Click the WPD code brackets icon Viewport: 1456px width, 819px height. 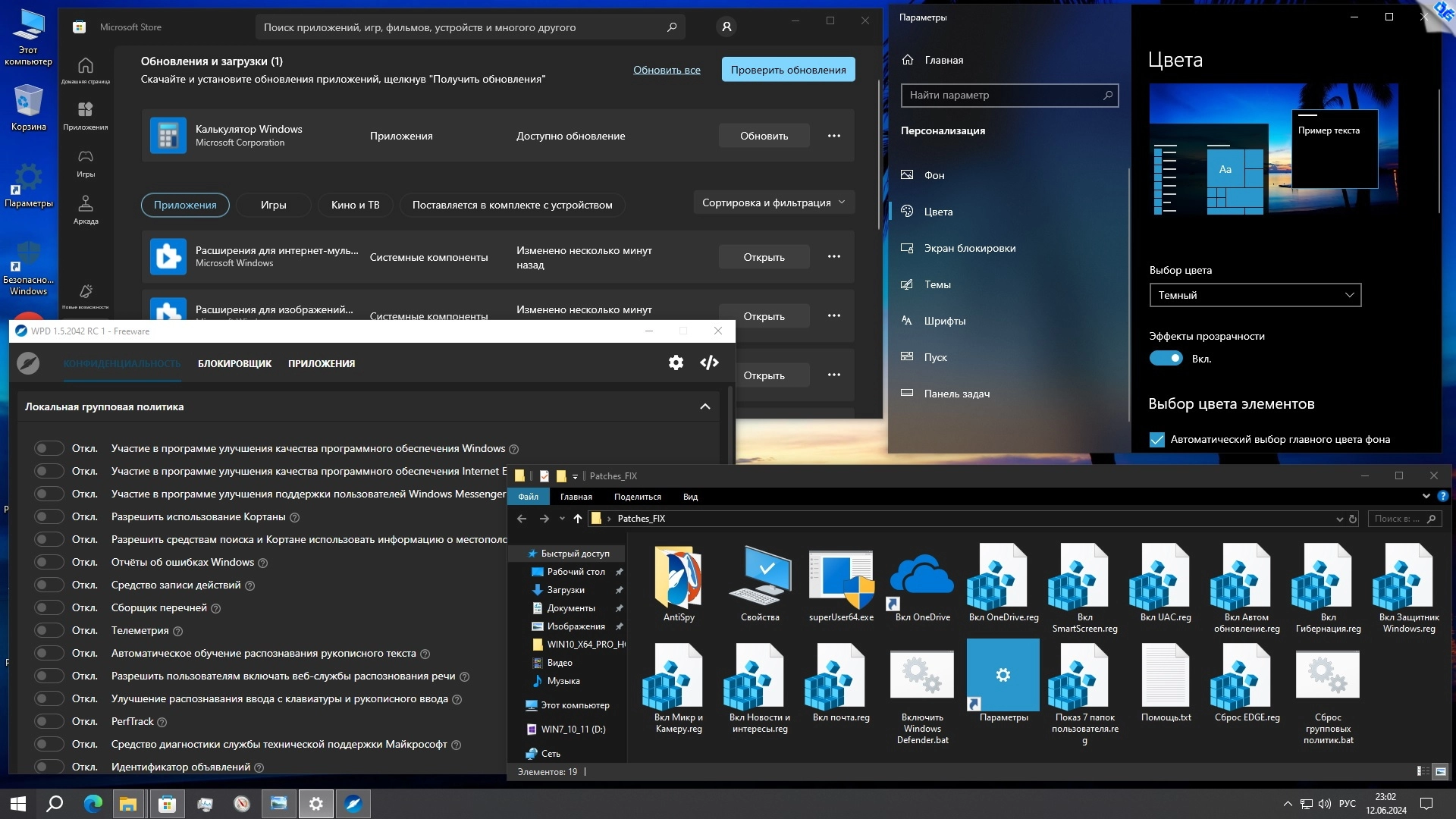tap(709, 363)
